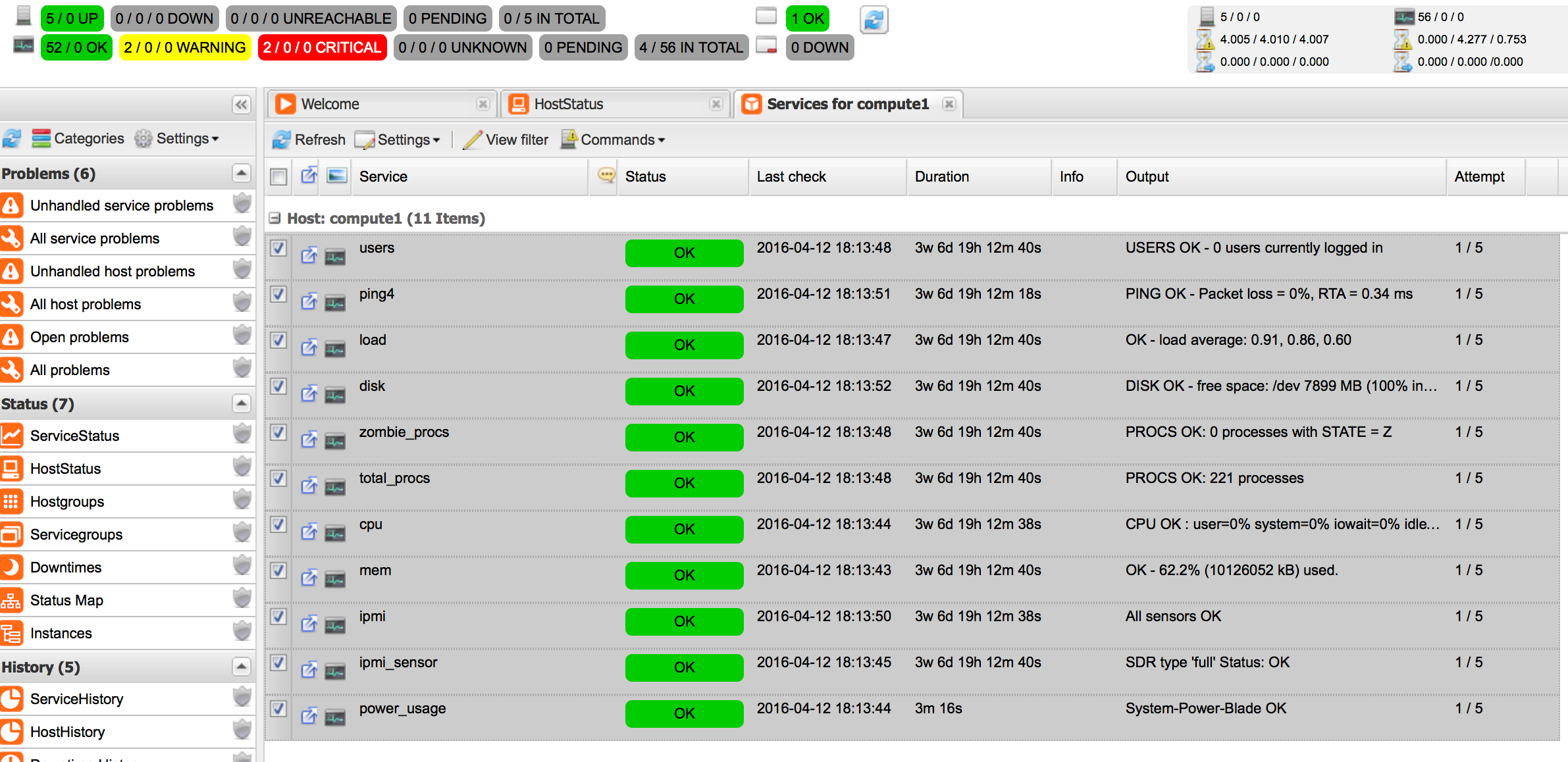The width and height of the screenshot is (1568, 762).
Task: Click the detail link icon for power_usage
Action: [x=309, y=716]
